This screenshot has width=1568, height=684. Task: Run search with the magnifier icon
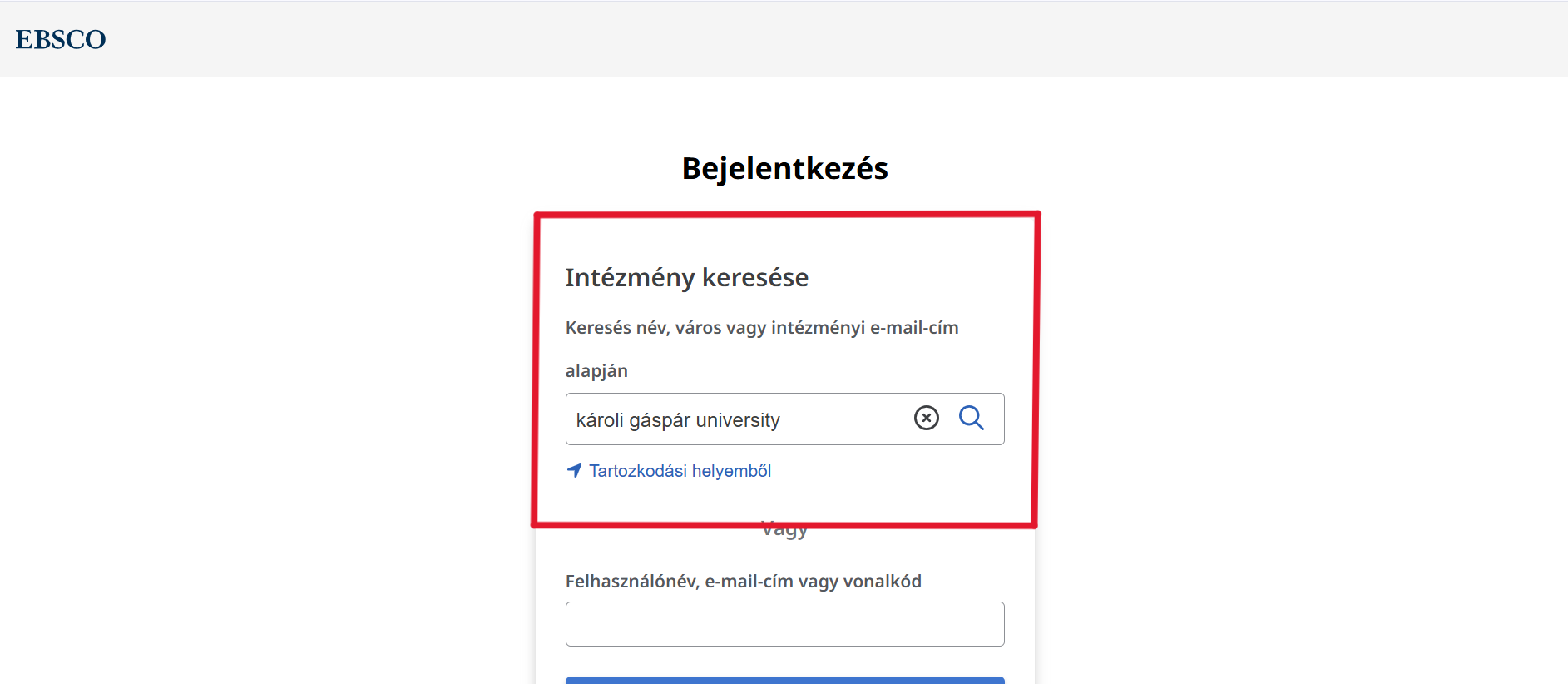click(971, 418)
